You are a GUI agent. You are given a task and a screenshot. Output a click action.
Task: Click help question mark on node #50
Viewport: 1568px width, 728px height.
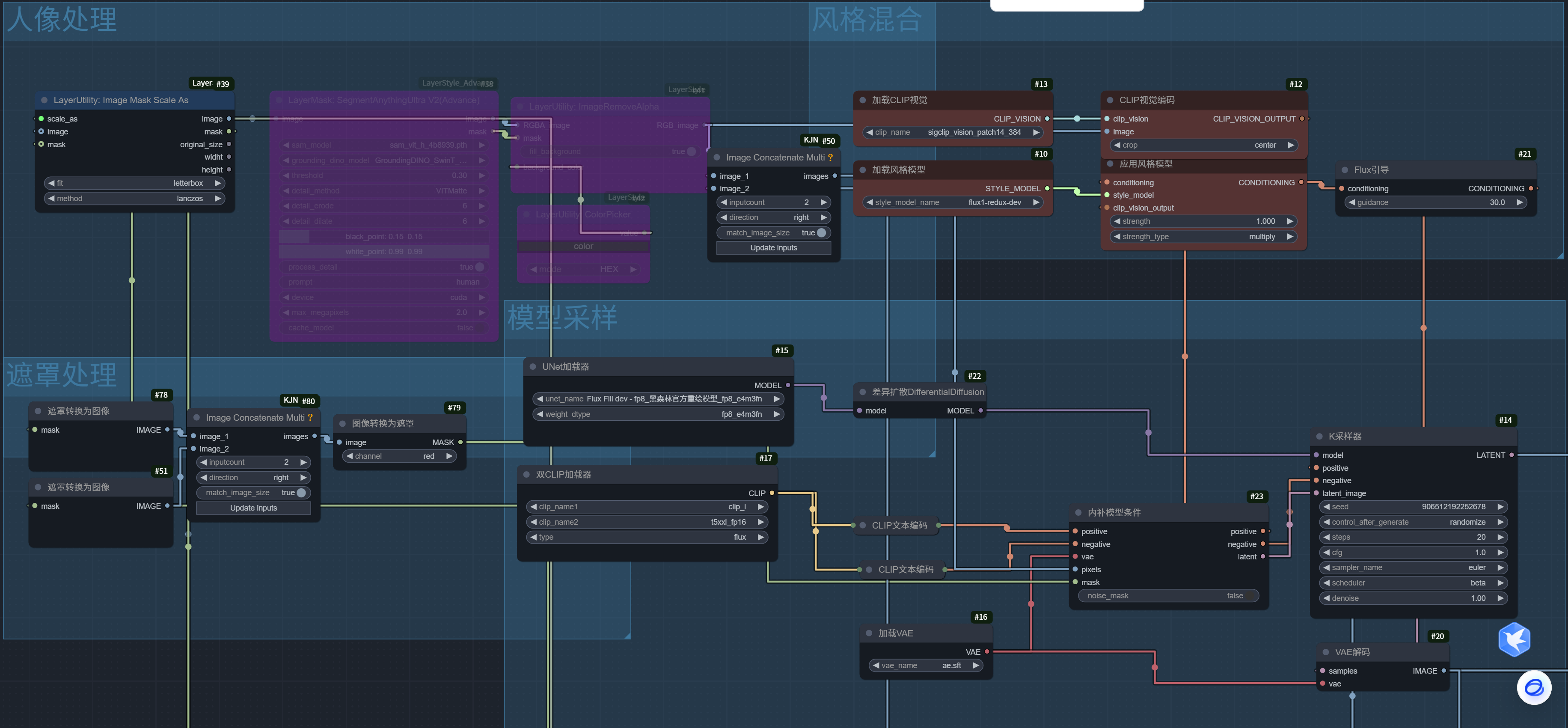(830, 157)
